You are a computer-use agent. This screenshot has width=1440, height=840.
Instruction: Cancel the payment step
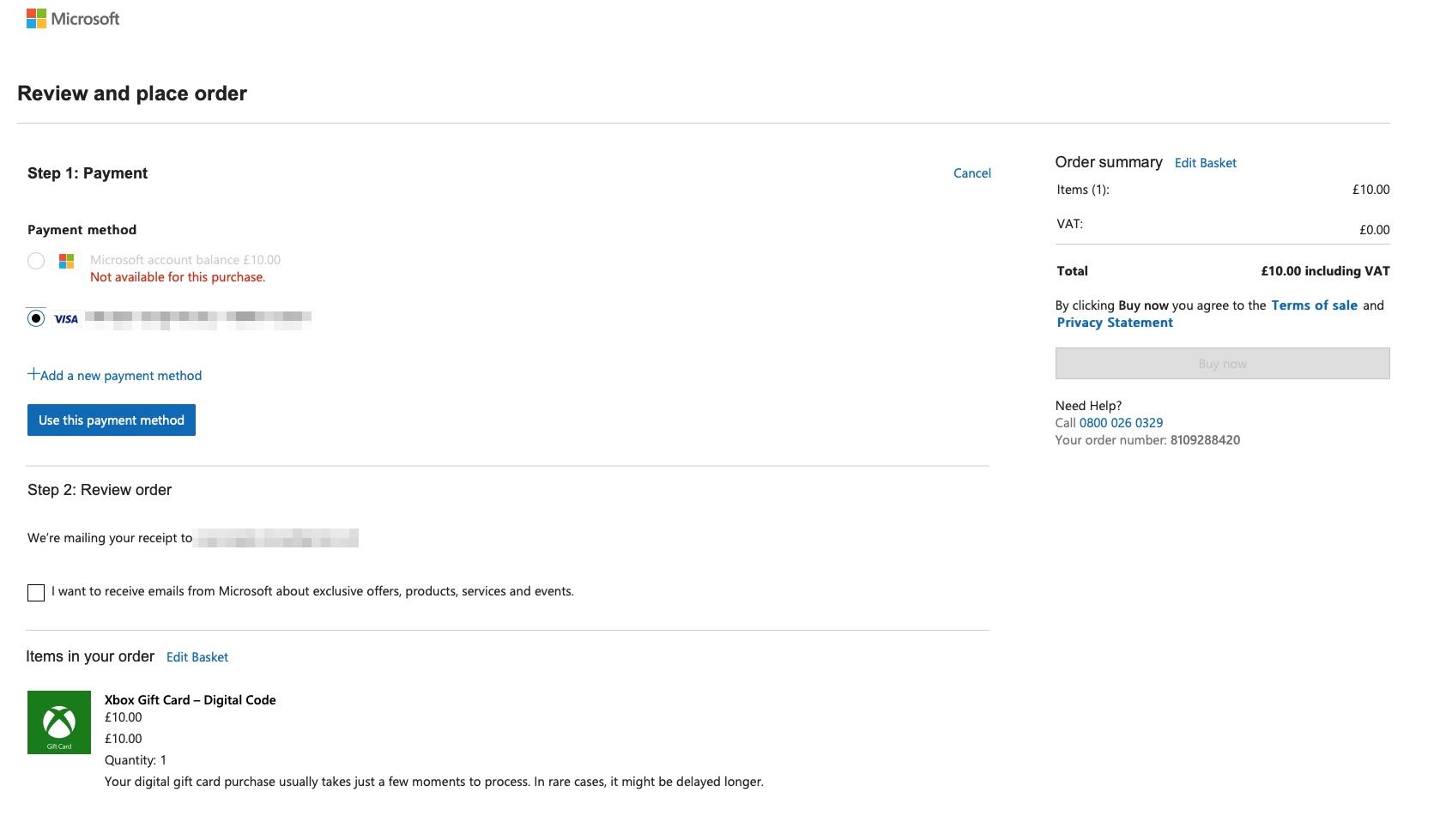[x=972, y=173]
